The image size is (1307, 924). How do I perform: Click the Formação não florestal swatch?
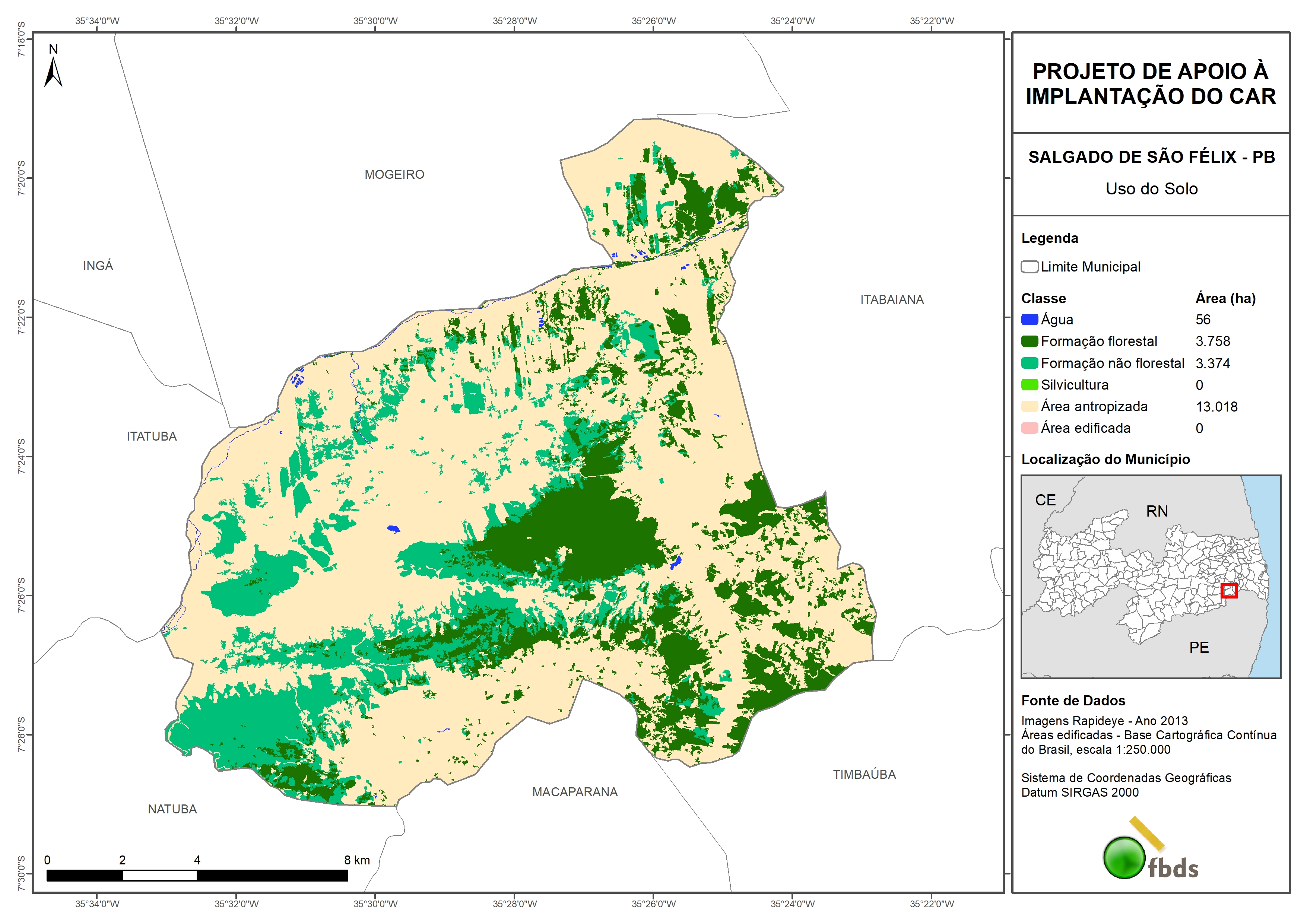[1029, 363]
